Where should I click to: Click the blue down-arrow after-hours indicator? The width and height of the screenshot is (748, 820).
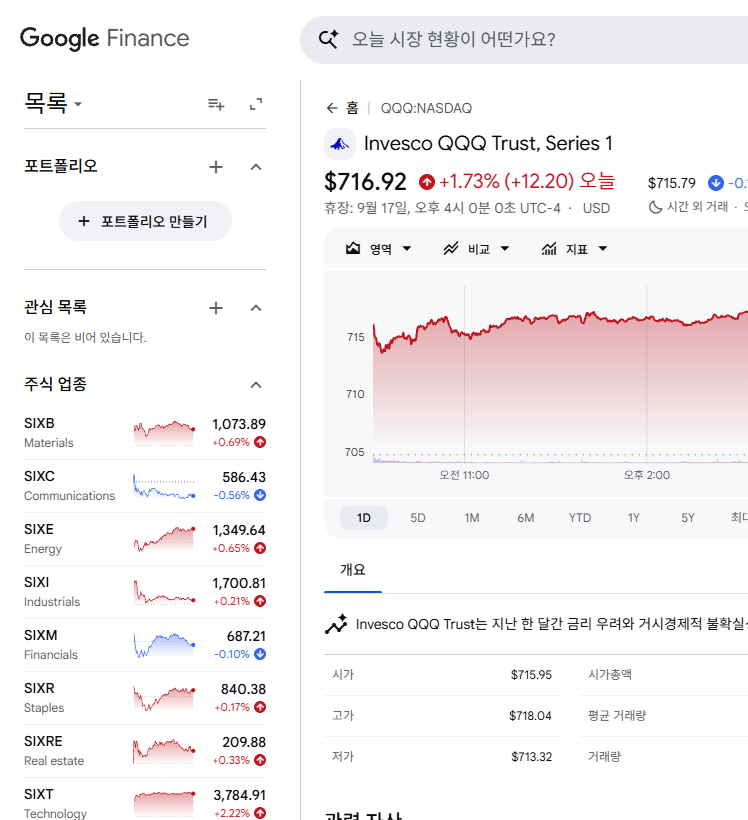716,183
